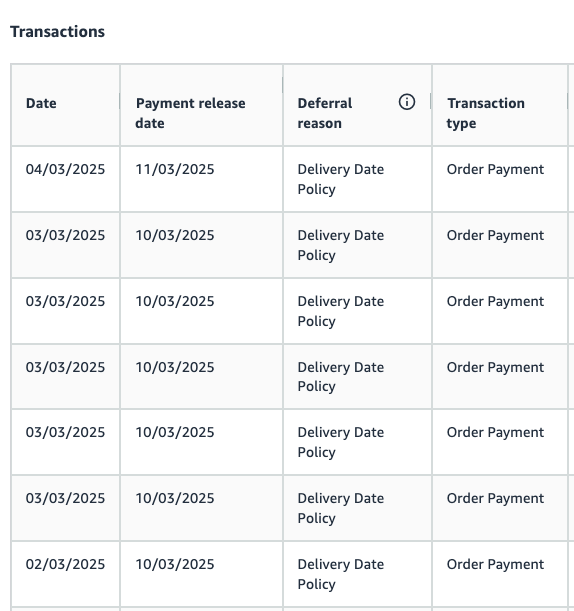Viewport: 574px width, 611px height.
Task: Click Order Payment in the first 03/03/2025 row
Action: coord(495,235)
